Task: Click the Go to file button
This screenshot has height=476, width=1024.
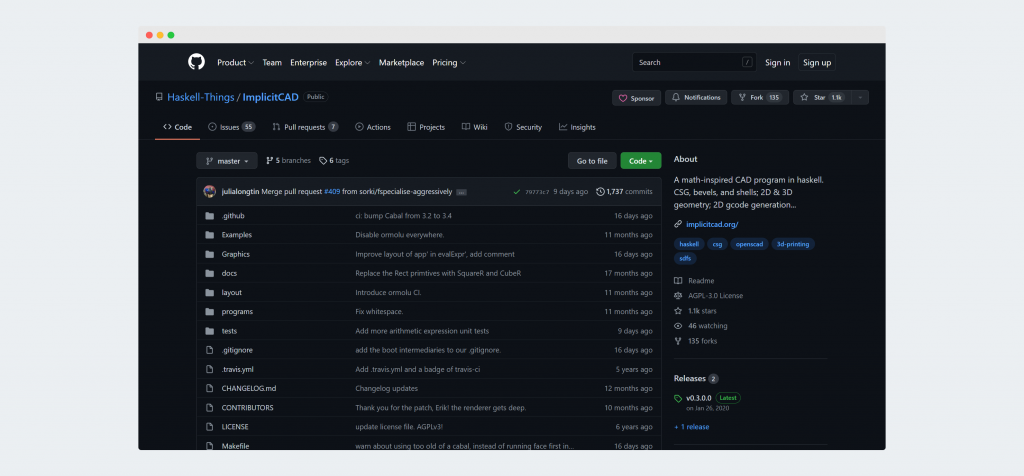Action: [592, 161]
